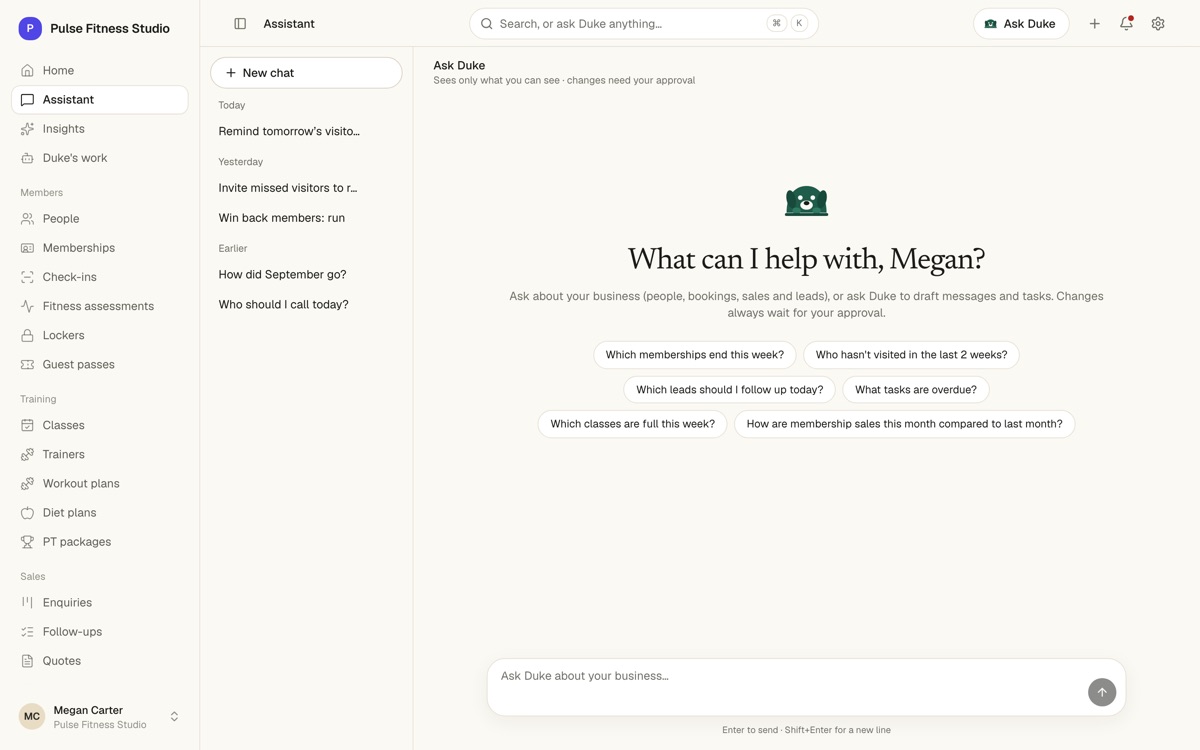
Task: Go to PT packages page label
Action: pos(77,542)
